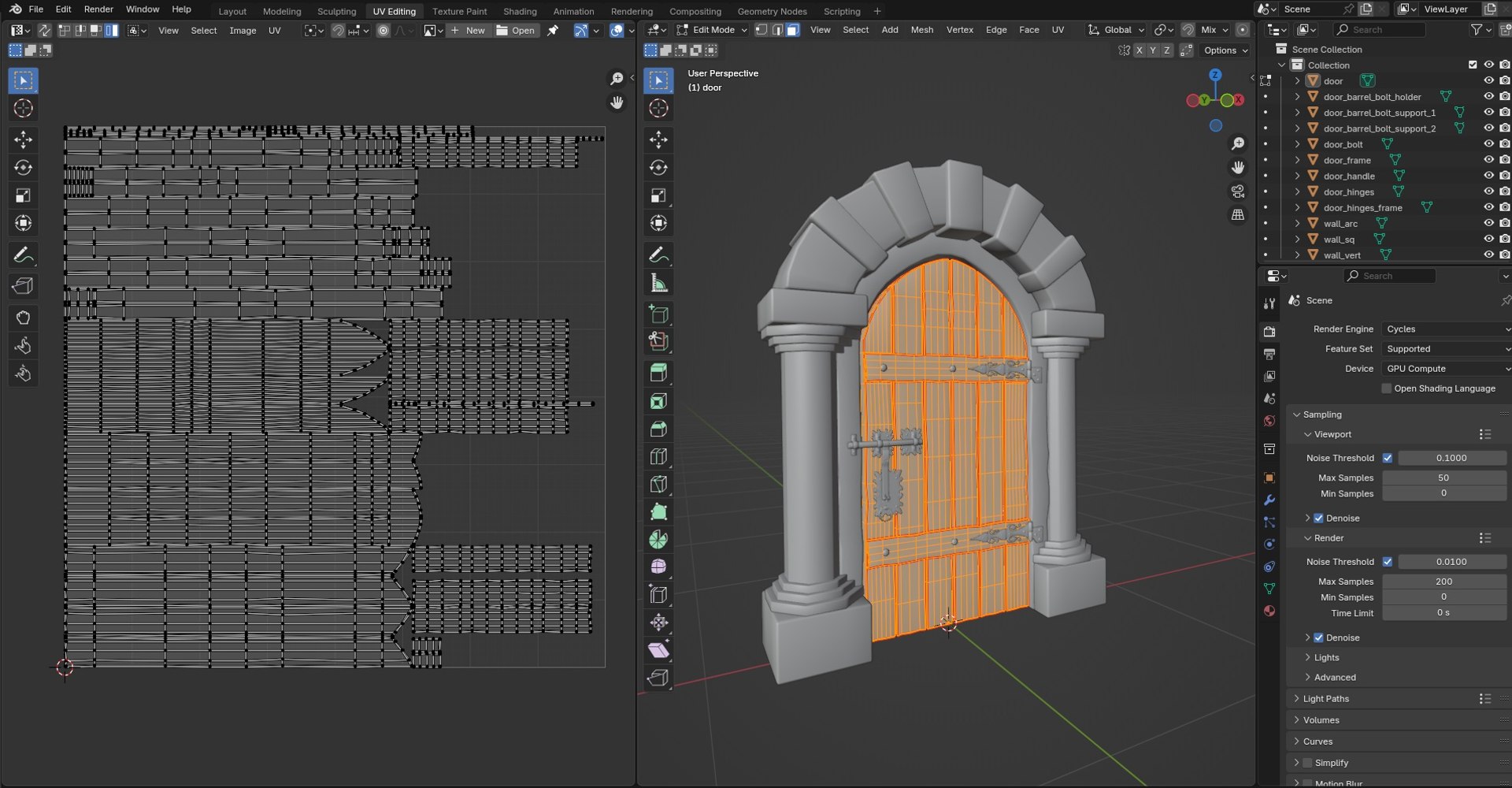Click the viewport Max Samples field
Screen dimensions: 1512x788
[x=1443, y=478]
